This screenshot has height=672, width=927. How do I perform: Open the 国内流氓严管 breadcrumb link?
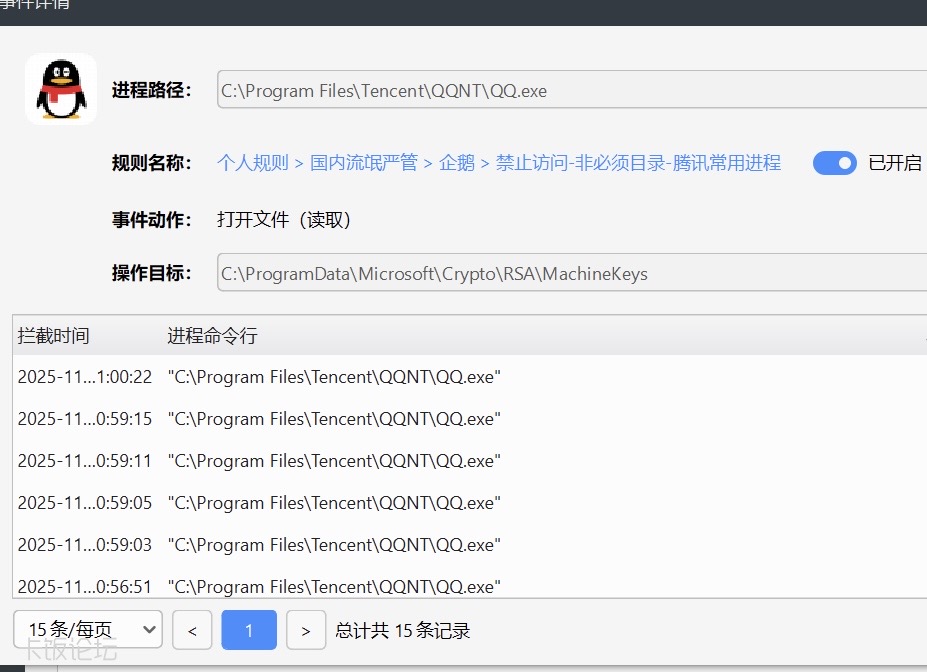(x=364, y=163)
